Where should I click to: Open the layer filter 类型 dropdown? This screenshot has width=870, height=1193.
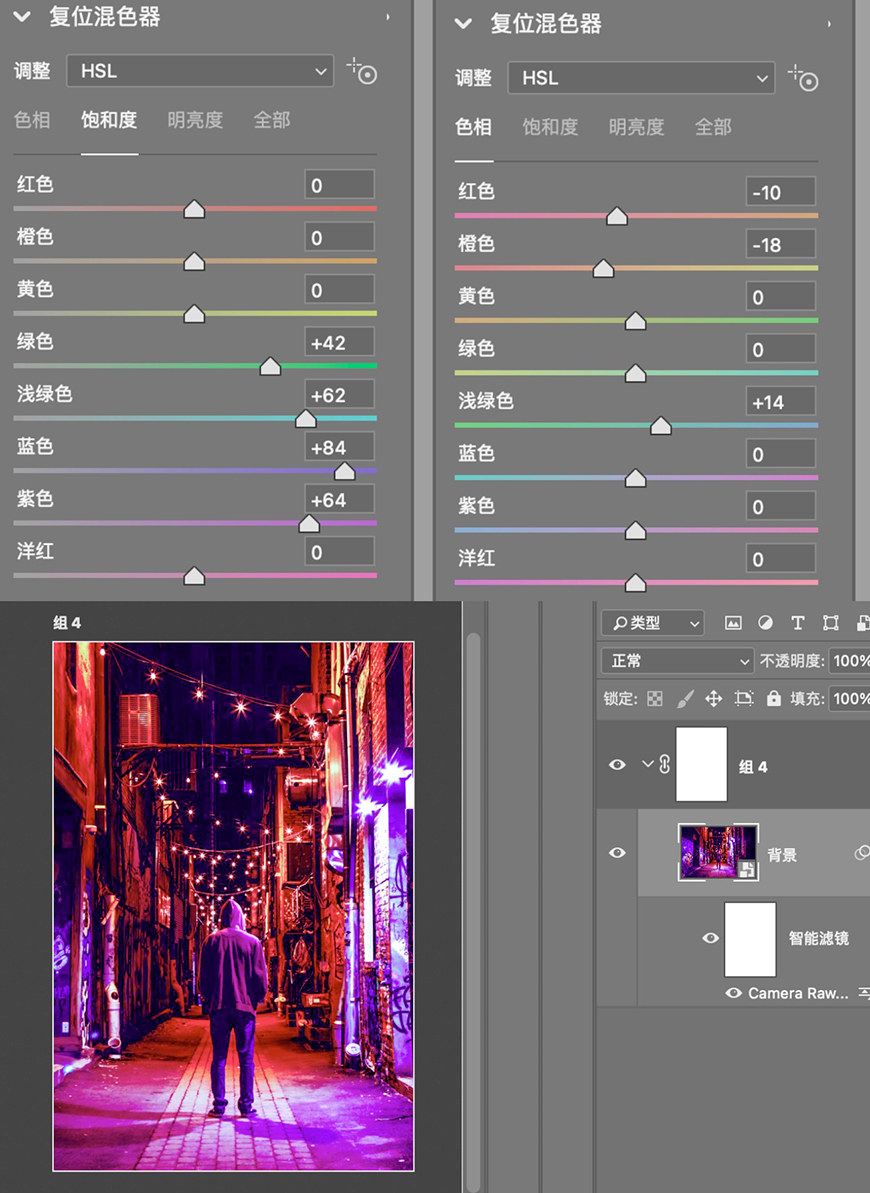tap(652, 622)
